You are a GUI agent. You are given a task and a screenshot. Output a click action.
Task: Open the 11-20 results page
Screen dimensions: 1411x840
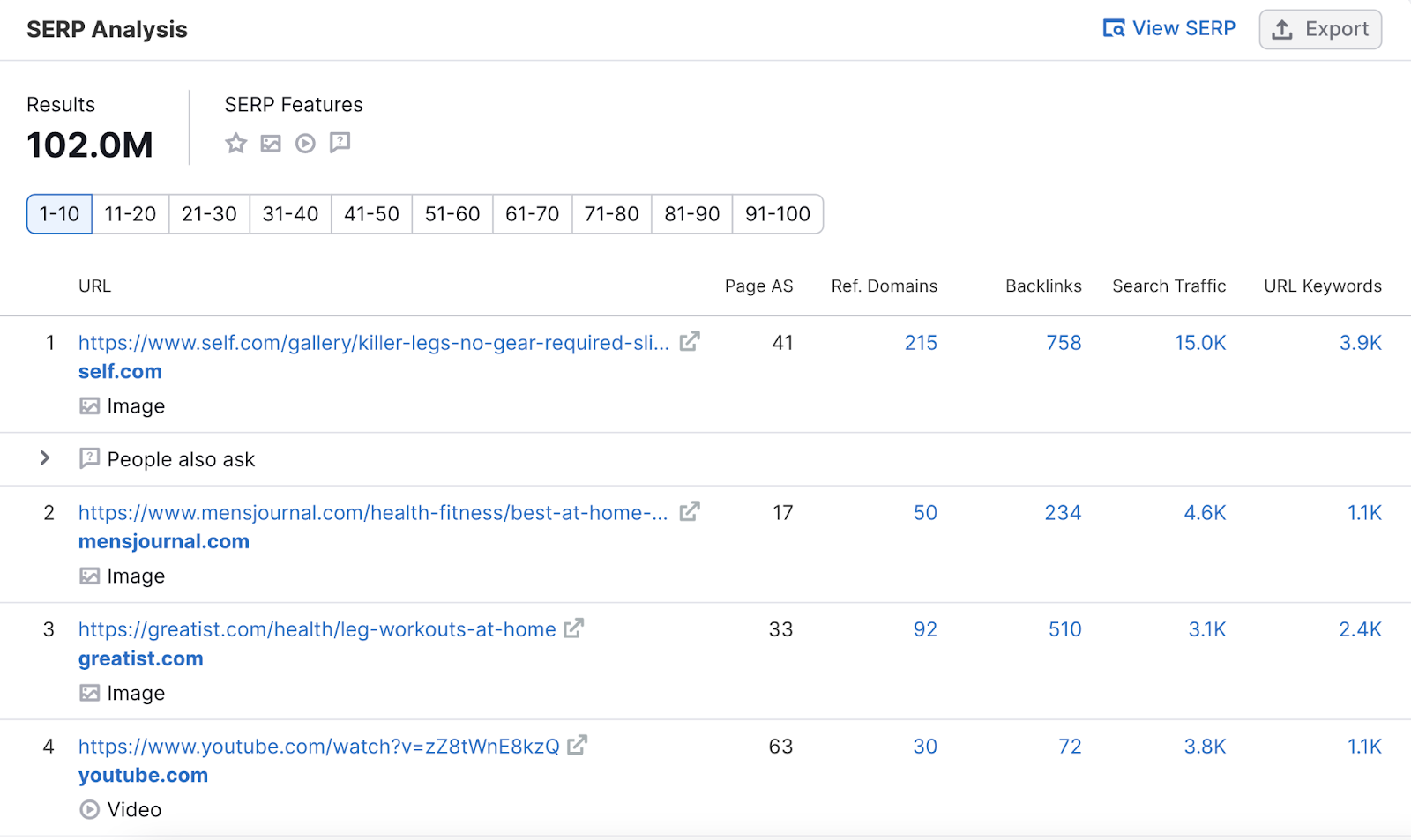click(x=129, y=213)
